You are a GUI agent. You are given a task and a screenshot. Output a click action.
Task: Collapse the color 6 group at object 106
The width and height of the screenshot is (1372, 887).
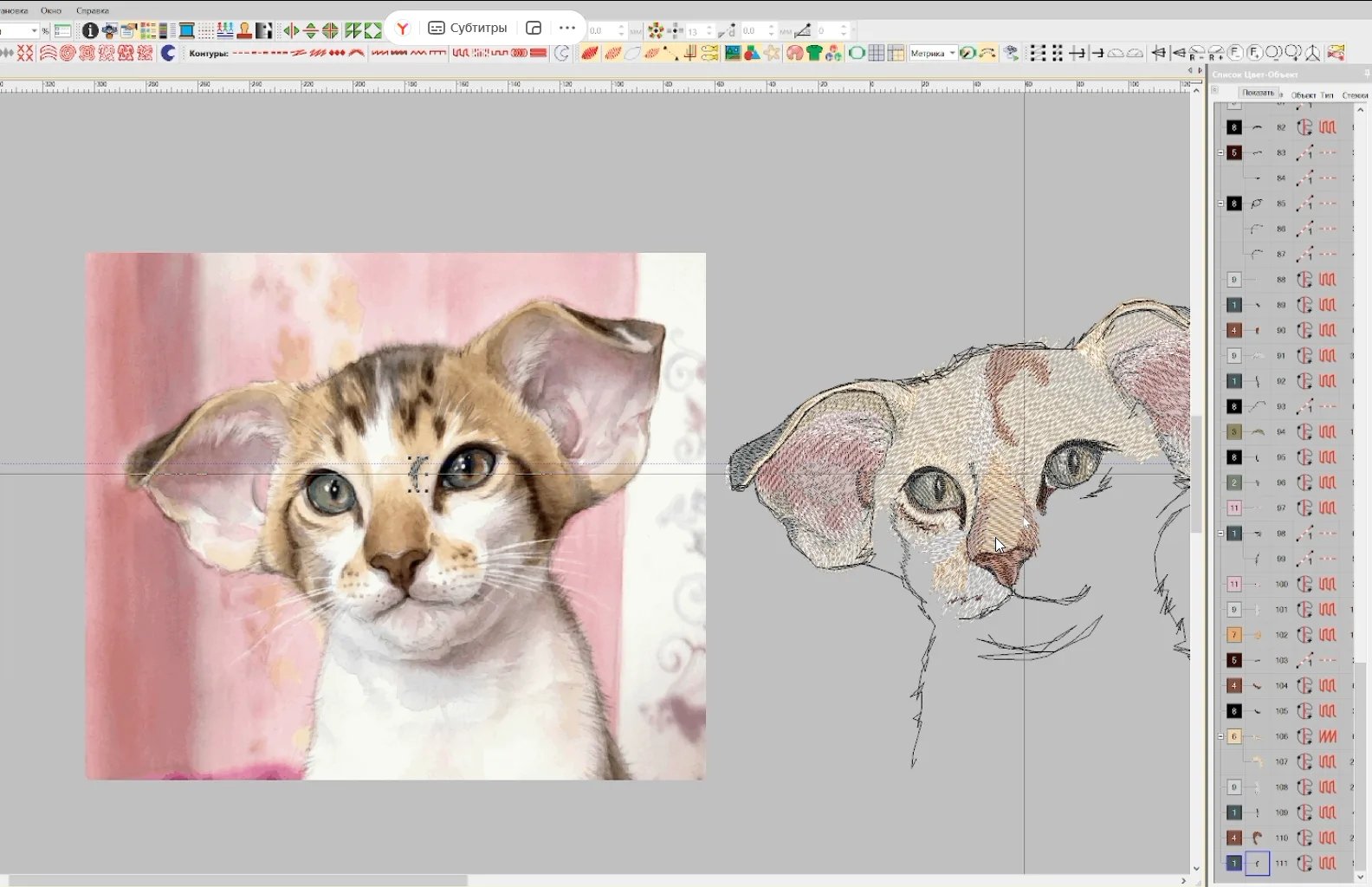(1221, 736)
